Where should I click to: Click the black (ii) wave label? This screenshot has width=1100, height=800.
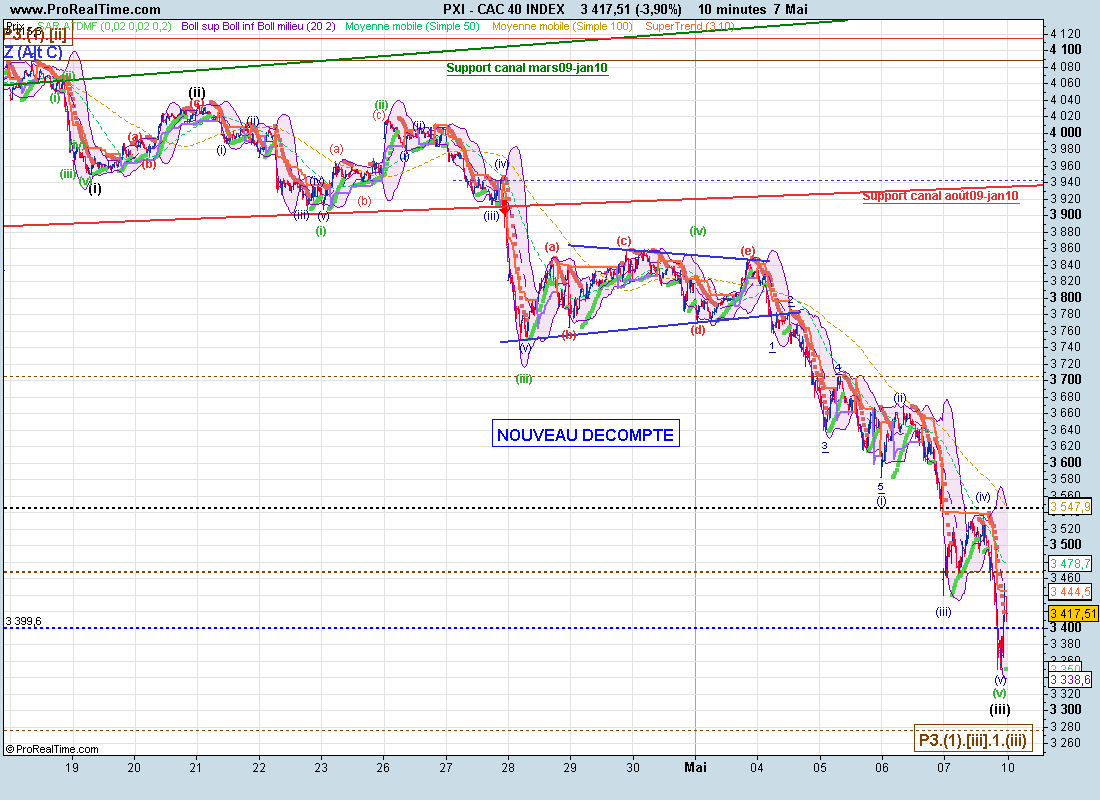[196, 92]
